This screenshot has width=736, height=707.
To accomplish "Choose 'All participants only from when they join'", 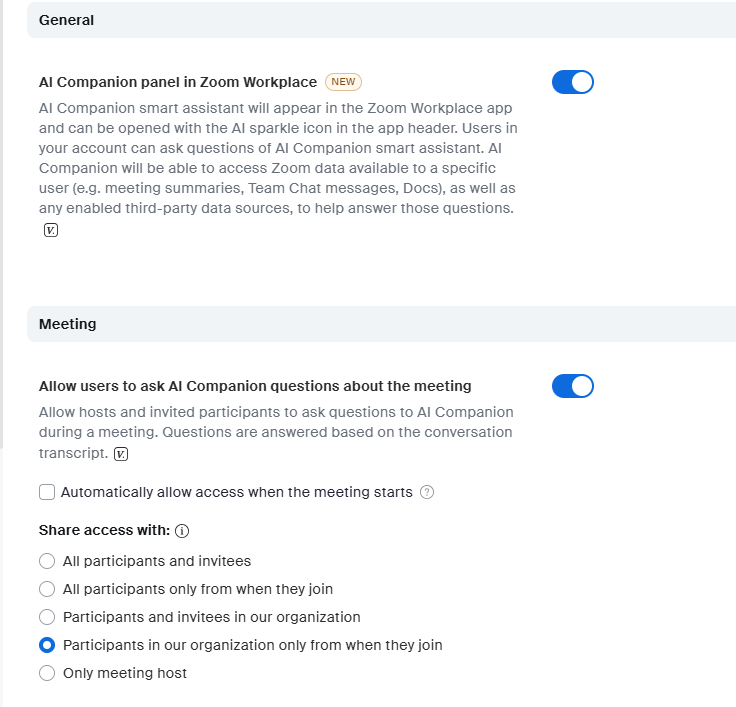I will 47,589.
